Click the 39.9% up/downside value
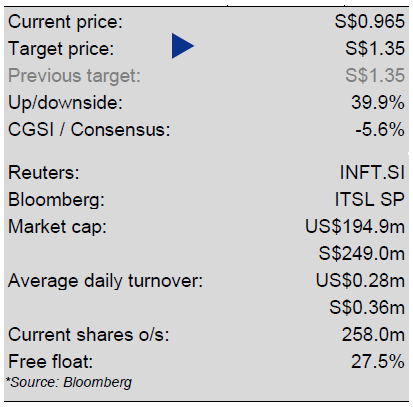 click(378, 102)
